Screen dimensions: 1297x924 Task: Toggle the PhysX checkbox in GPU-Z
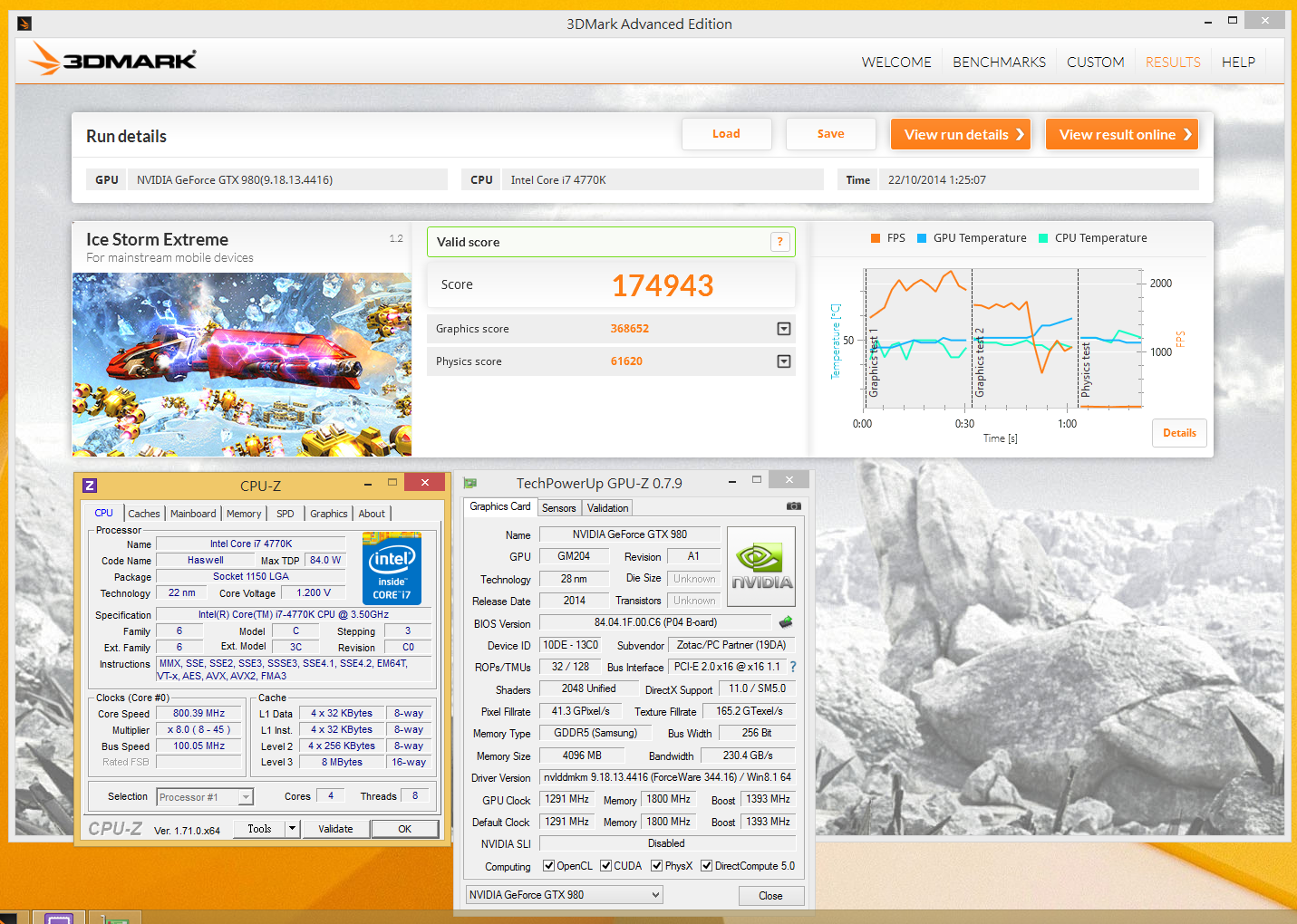pyautogui.click(x=656, y=866)
